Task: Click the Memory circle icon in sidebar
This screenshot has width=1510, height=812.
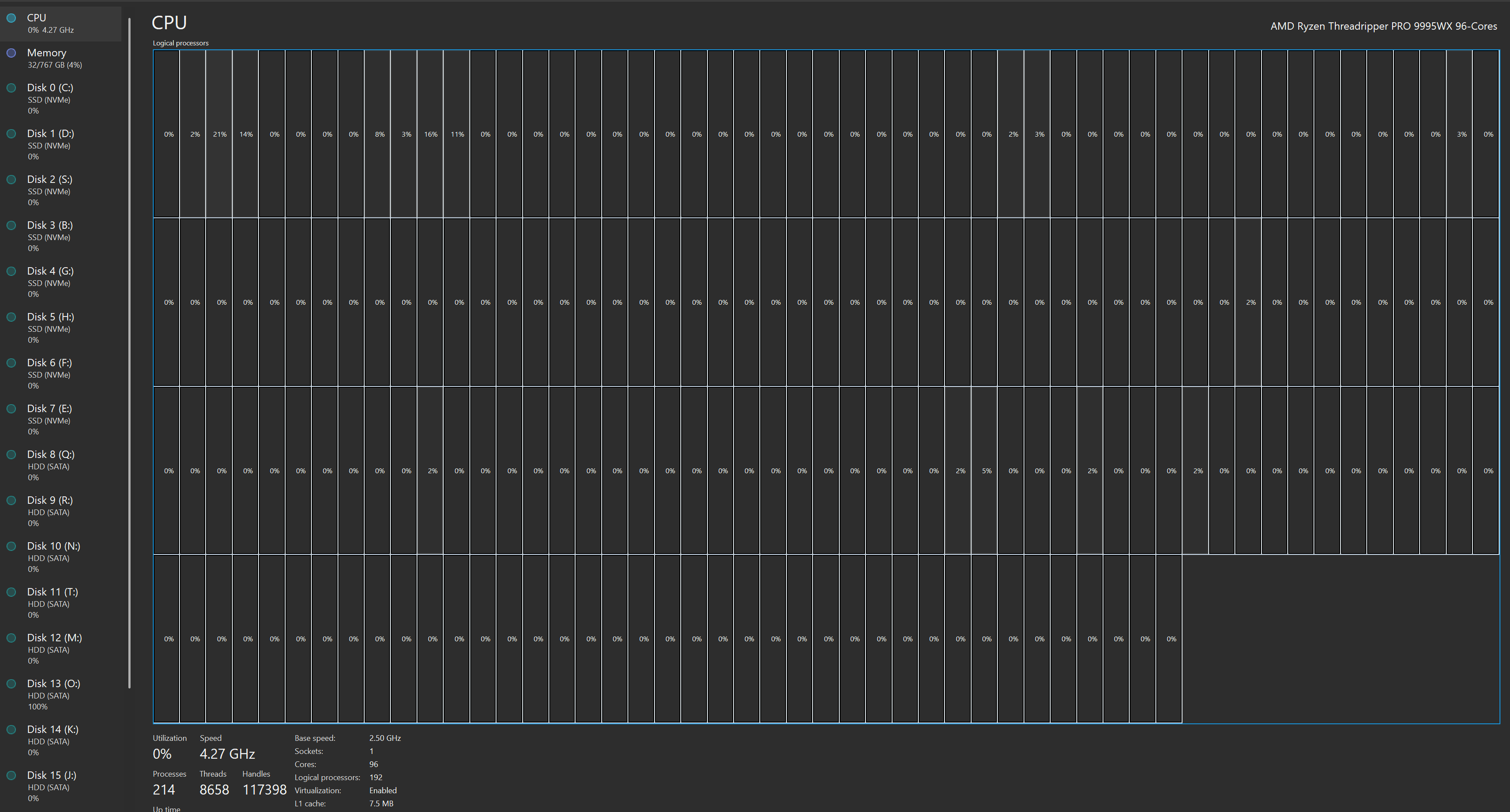Action: 11,53
